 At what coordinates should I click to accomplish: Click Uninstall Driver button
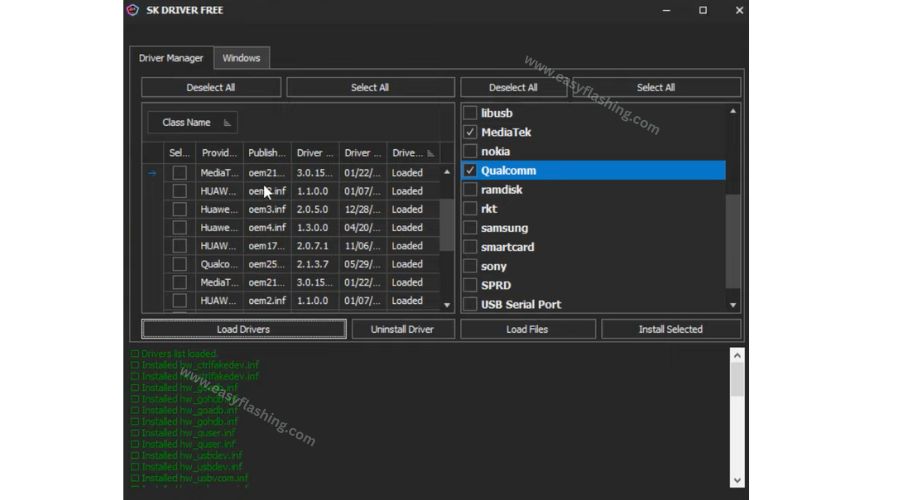(402, 329)
